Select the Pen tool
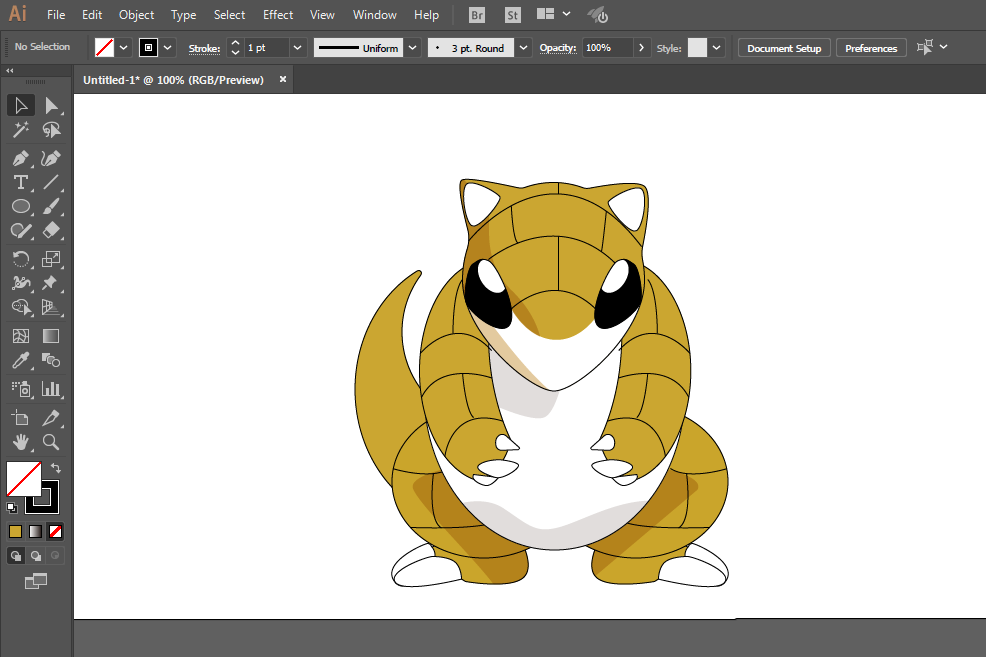 coord(20,158)
